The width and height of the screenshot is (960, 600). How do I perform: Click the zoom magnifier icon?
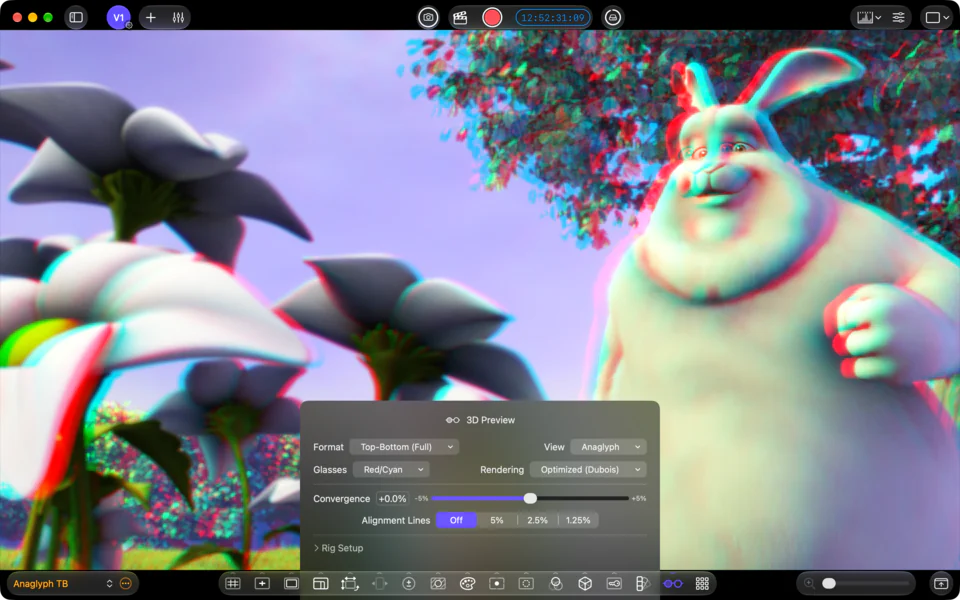point(809,583)
